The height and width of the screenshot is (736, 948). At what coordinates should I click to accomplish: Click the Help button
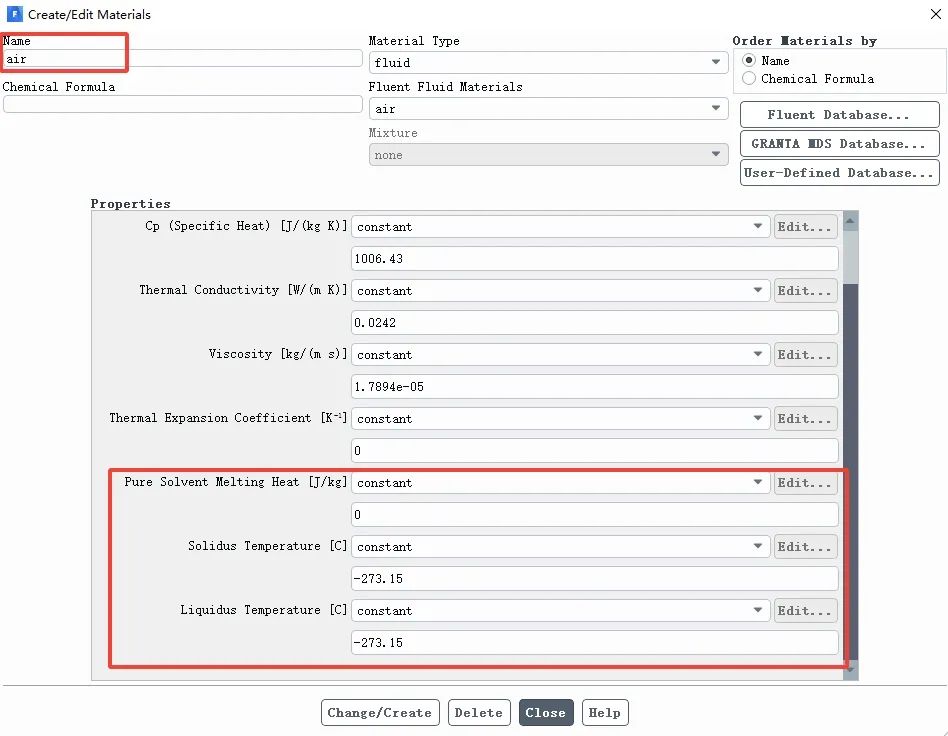pos(605,712)
